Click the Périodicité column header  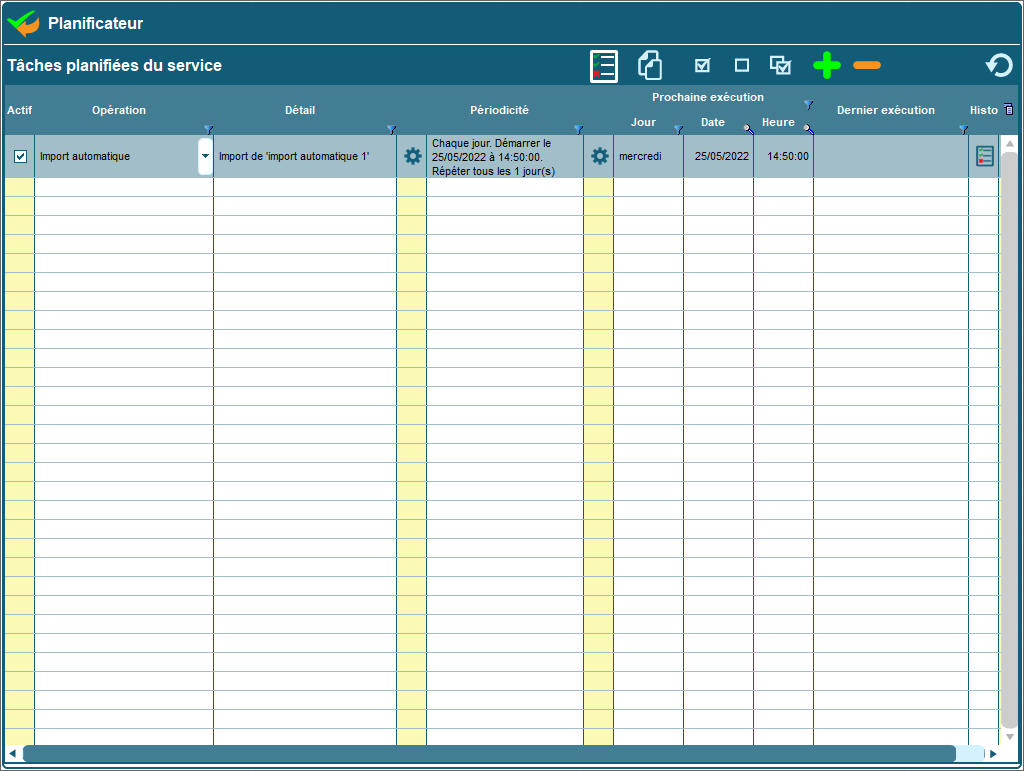(499, 110)
